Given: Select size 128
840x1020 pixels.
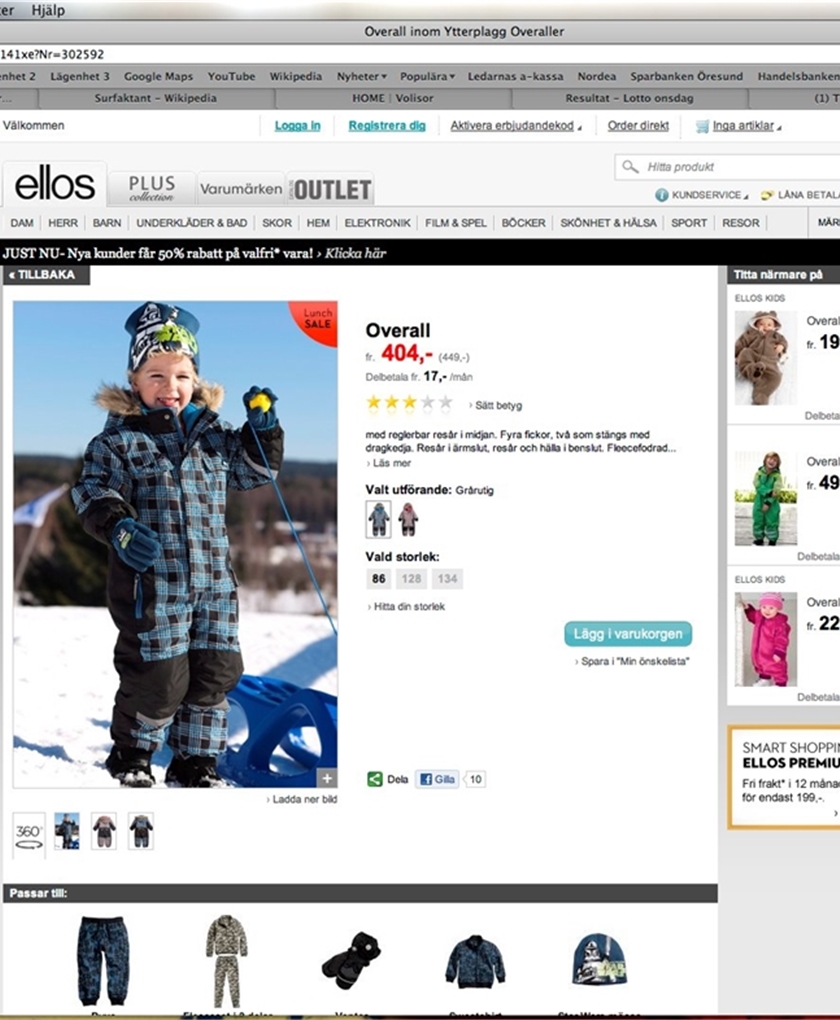Looking at the screenshot, I should (x=411, y=578).
